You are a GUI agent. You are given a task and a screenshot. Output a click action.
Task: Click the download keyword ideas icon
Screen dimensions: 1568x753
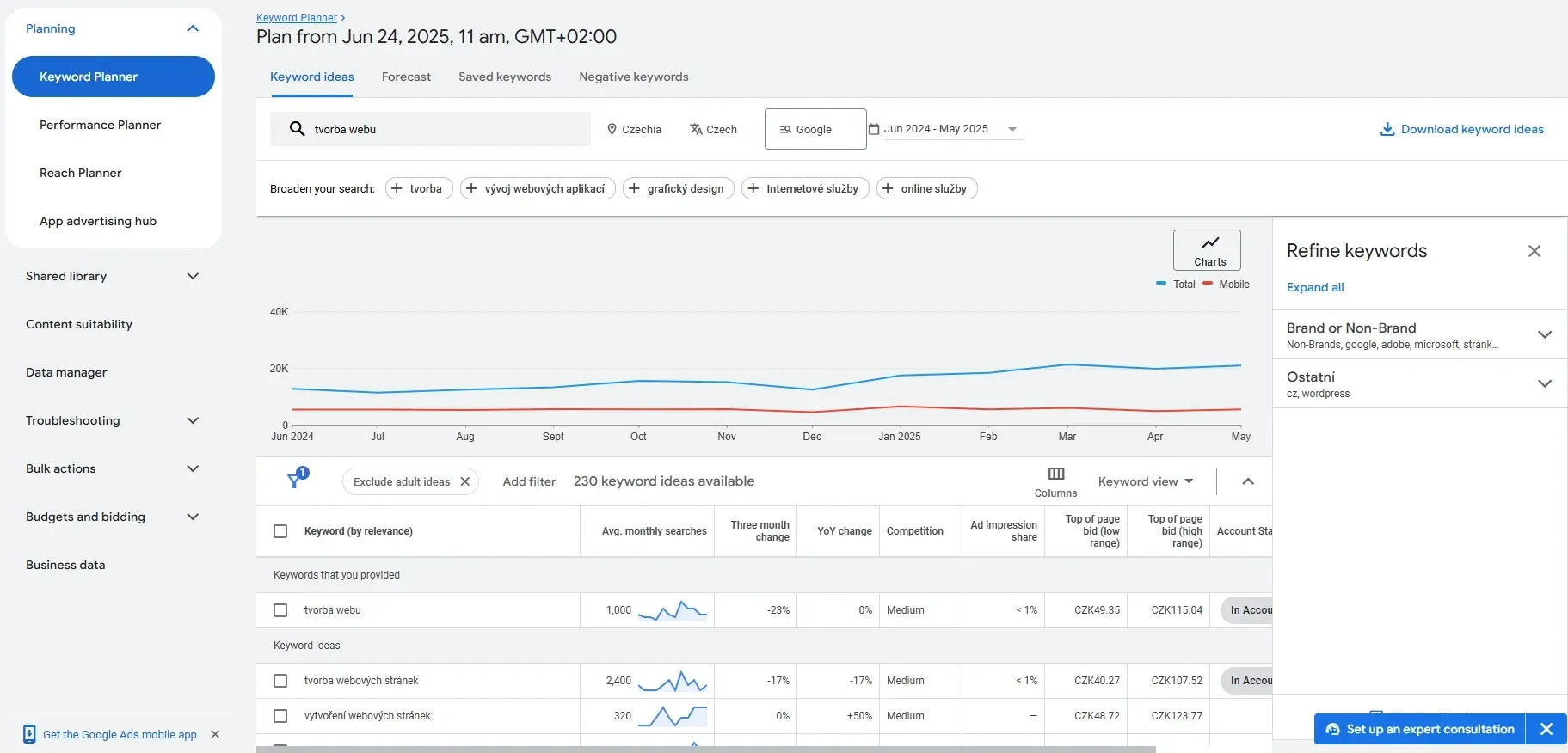1387,129
